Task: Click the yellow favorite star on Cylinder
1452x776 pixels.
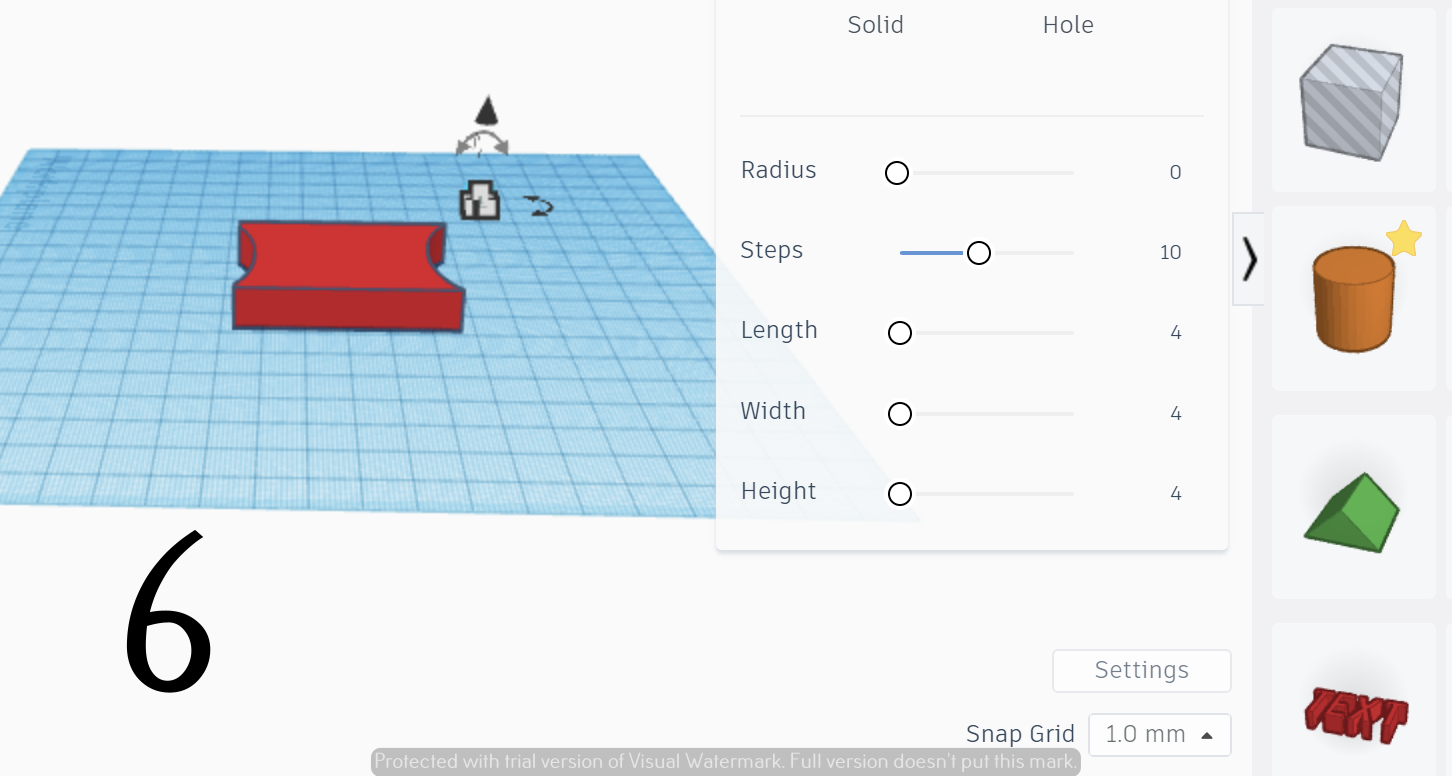Action: pos(1404,239)
